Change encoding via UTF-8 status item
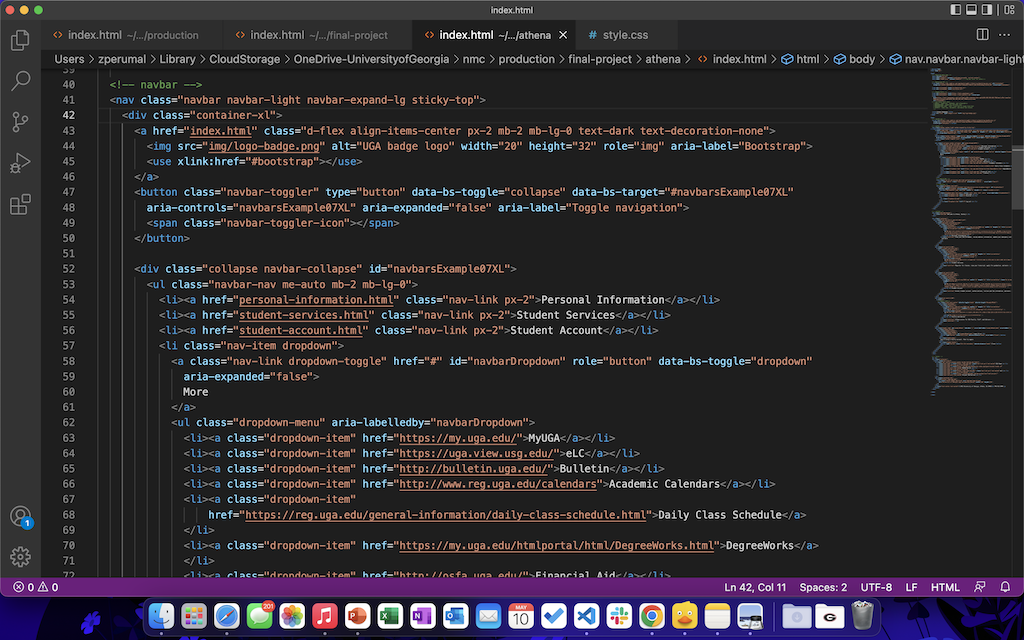The width and height of the screenshot is (1024, 640). pos(876,587)
